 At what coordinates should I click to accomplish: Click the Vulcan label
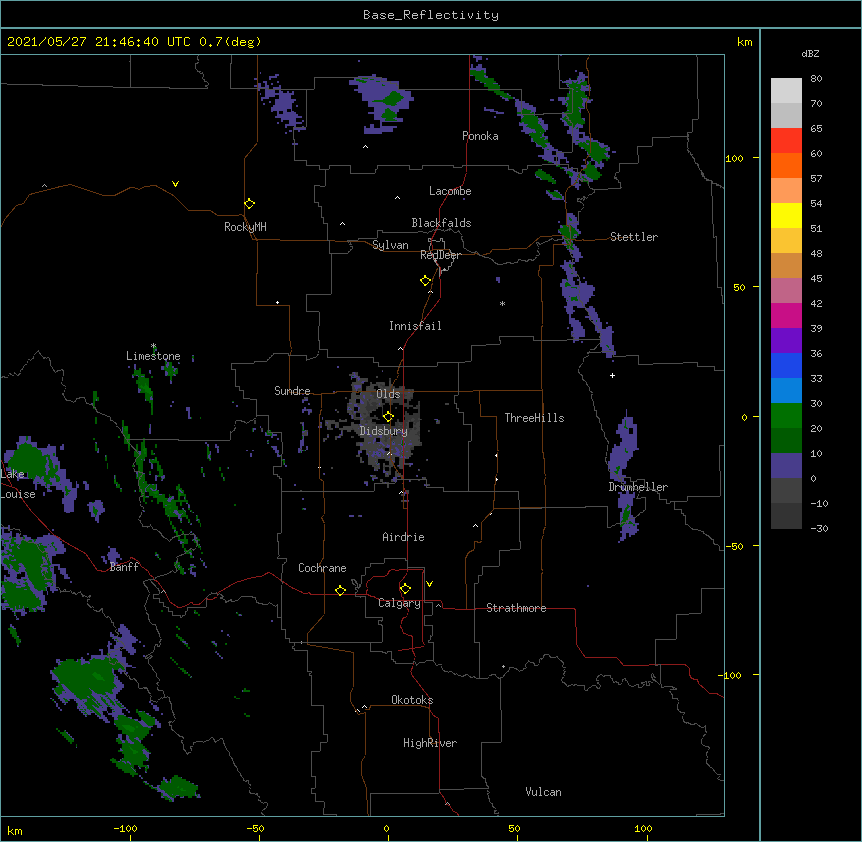pyautogui.click(x=543, y=792)
